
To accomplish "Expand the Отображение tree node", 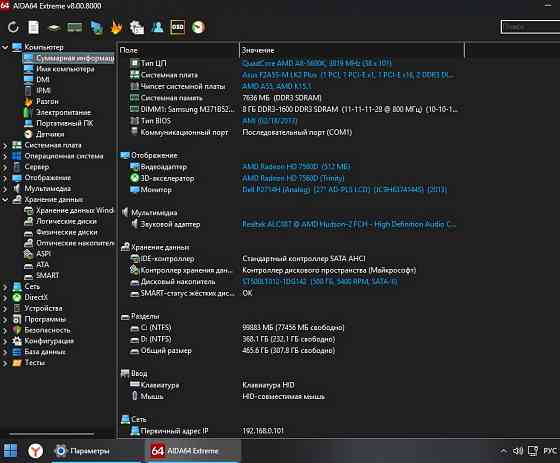I will [x=5, y=178].
